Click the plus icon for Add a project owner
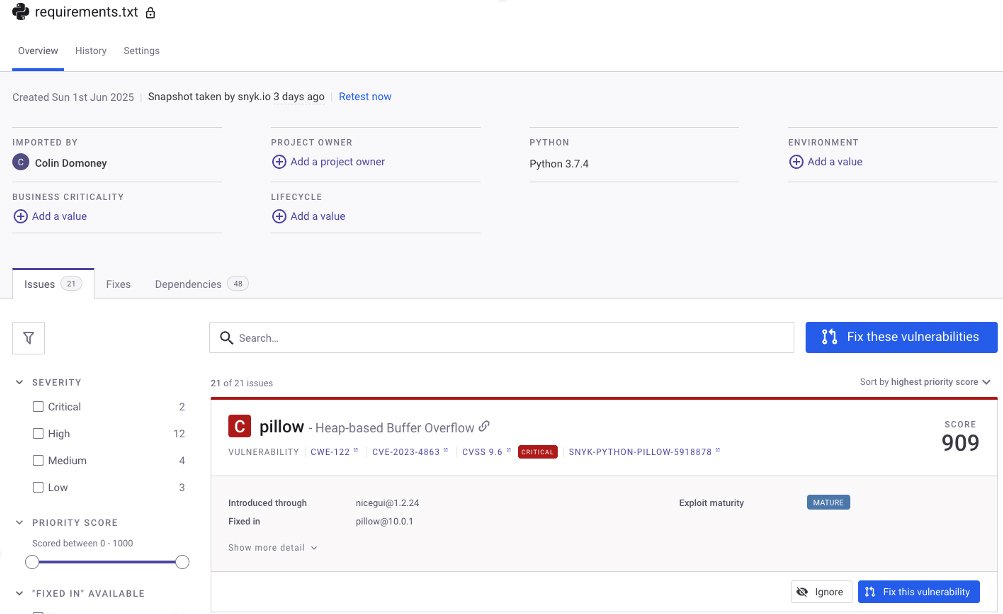Image resolution: width=1003 pixels, height=614 pixels. click(279, 162)
